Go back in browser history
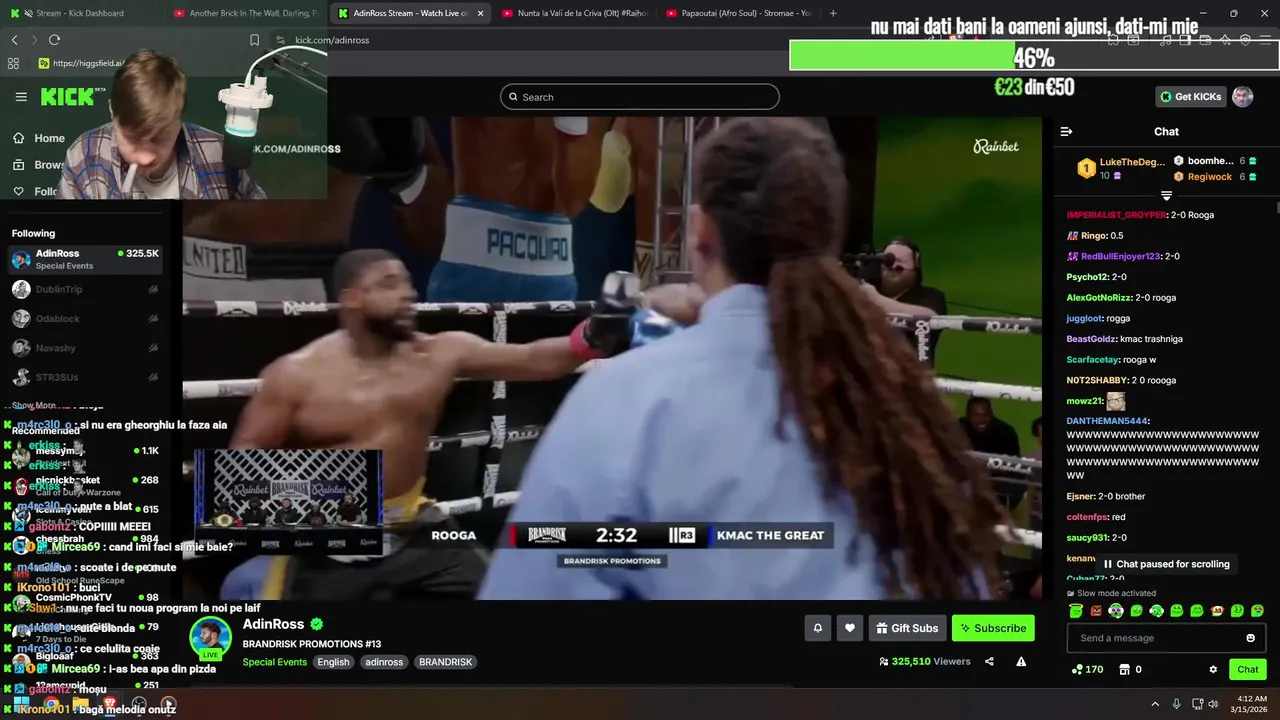Screen dimensions: 1280x720 coord(14,40)
